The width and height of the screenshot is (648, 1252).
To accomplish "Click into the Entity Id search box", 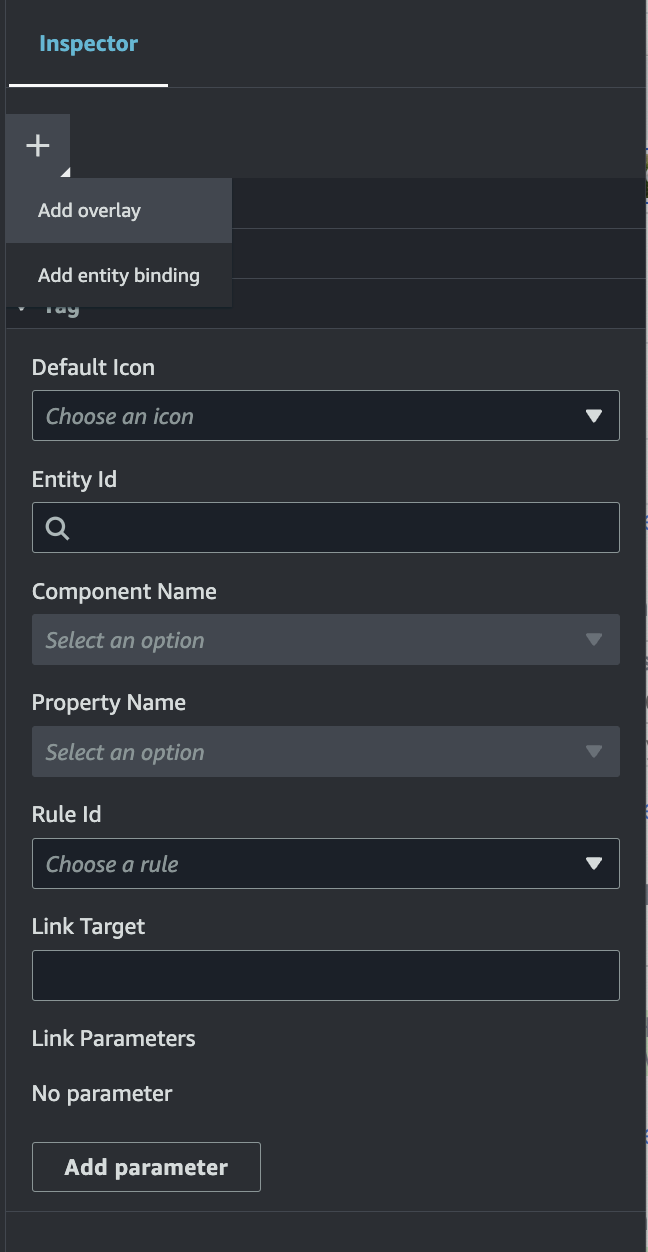I will [x=325, y=527].
